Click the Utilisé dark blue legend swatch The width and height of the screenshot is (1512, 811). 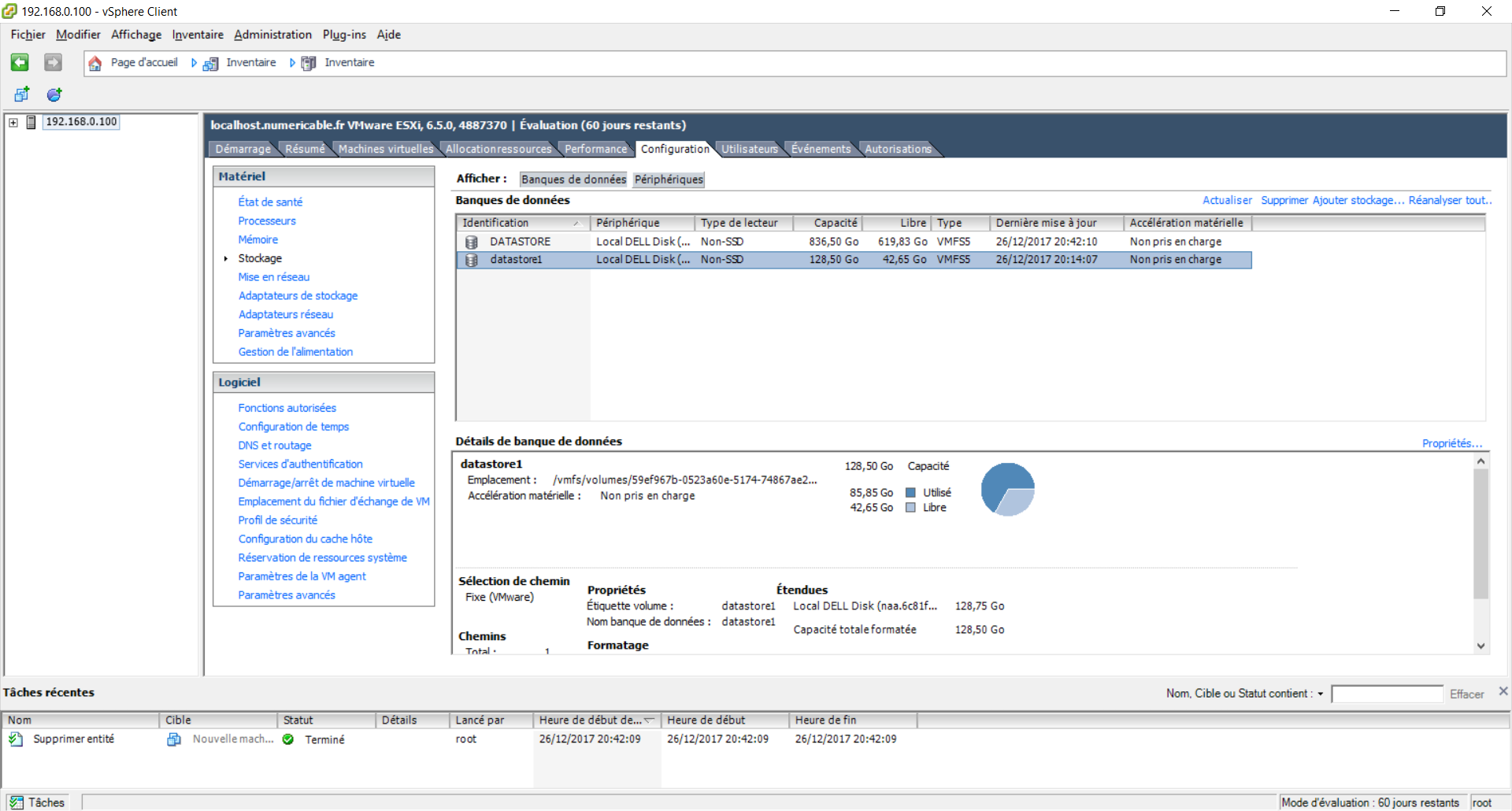[x=910, y=493]
